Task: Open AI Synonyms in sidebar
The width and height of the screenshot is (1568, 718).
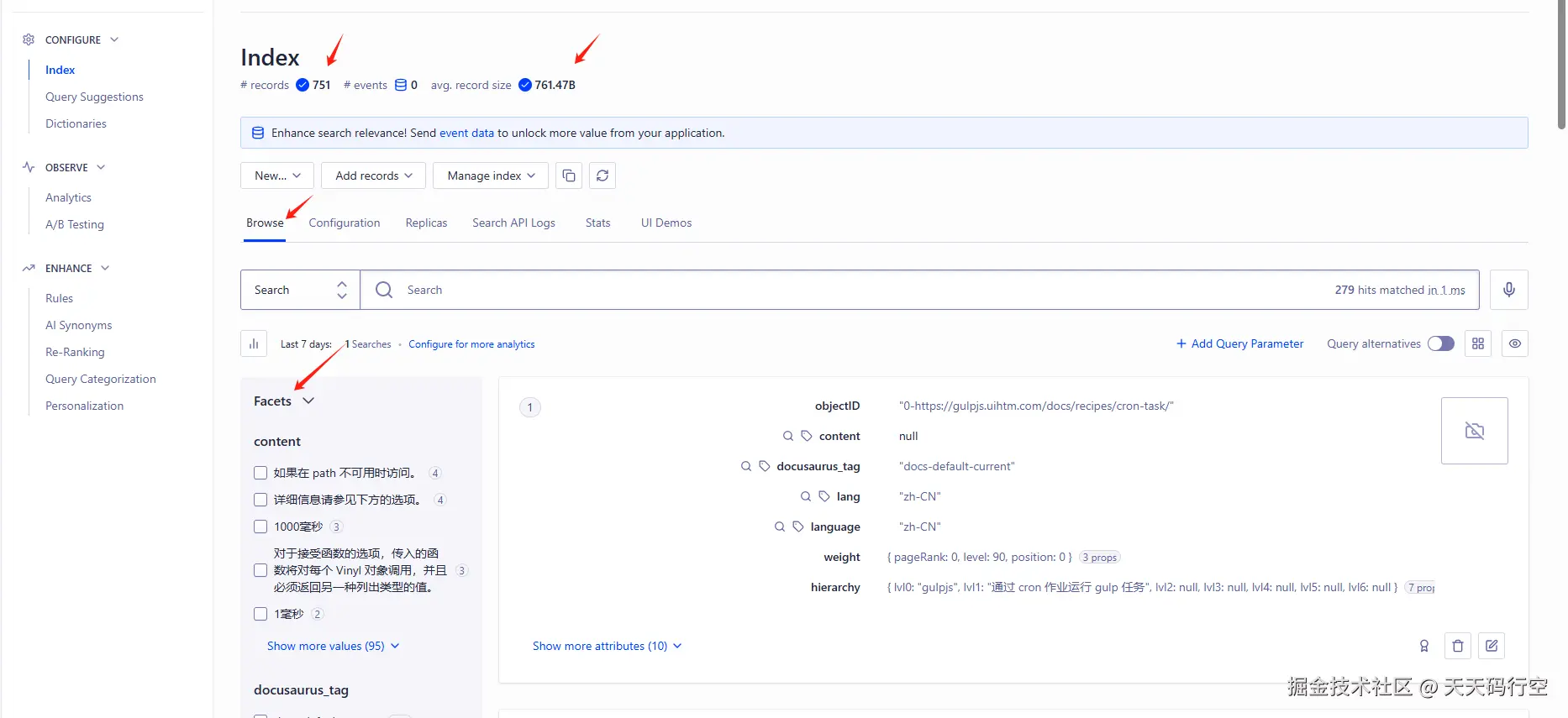Action: 78,325
